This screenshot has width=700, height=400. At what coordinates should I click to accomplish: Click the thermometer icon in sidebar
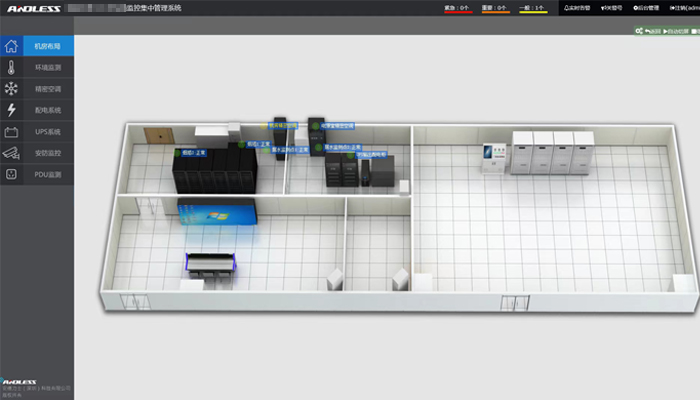pos(11,68)
